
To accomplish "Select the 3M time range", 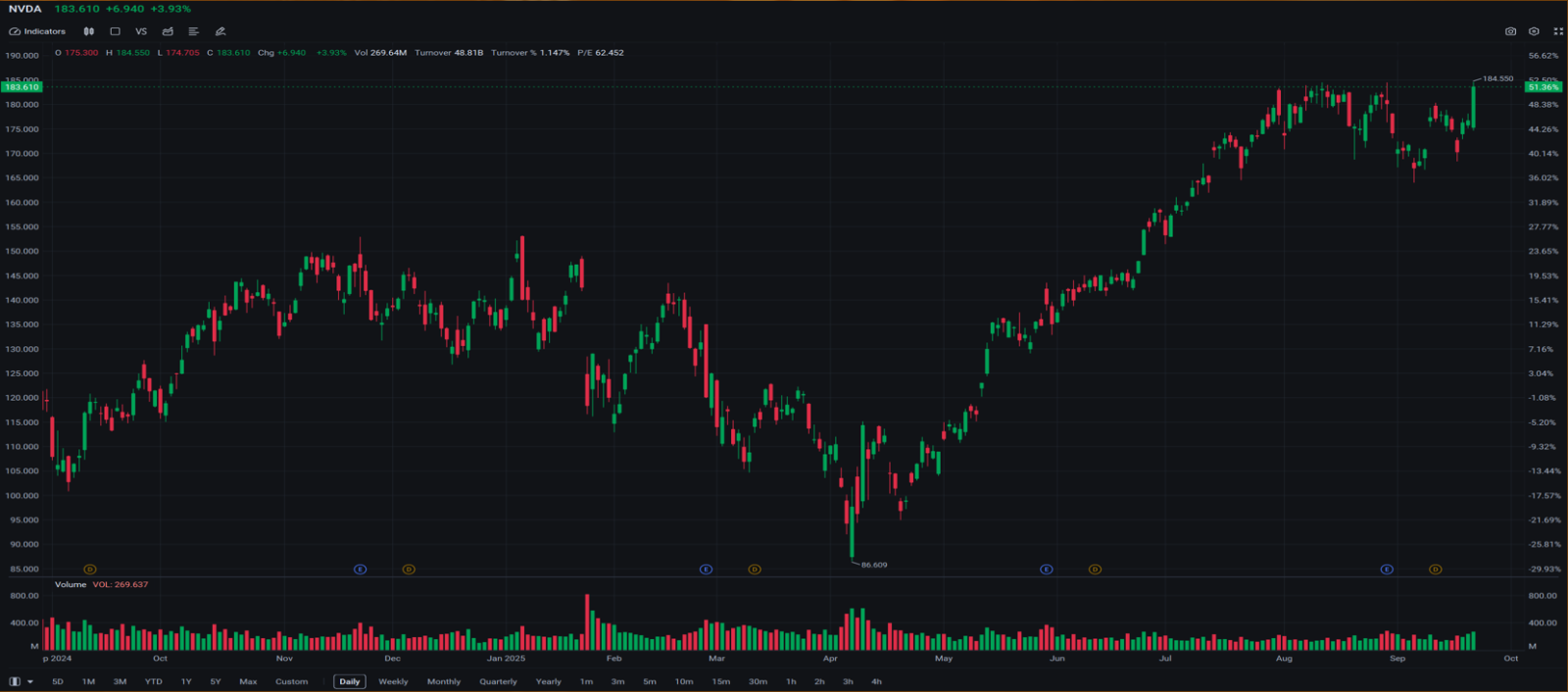I will [120, 681].
